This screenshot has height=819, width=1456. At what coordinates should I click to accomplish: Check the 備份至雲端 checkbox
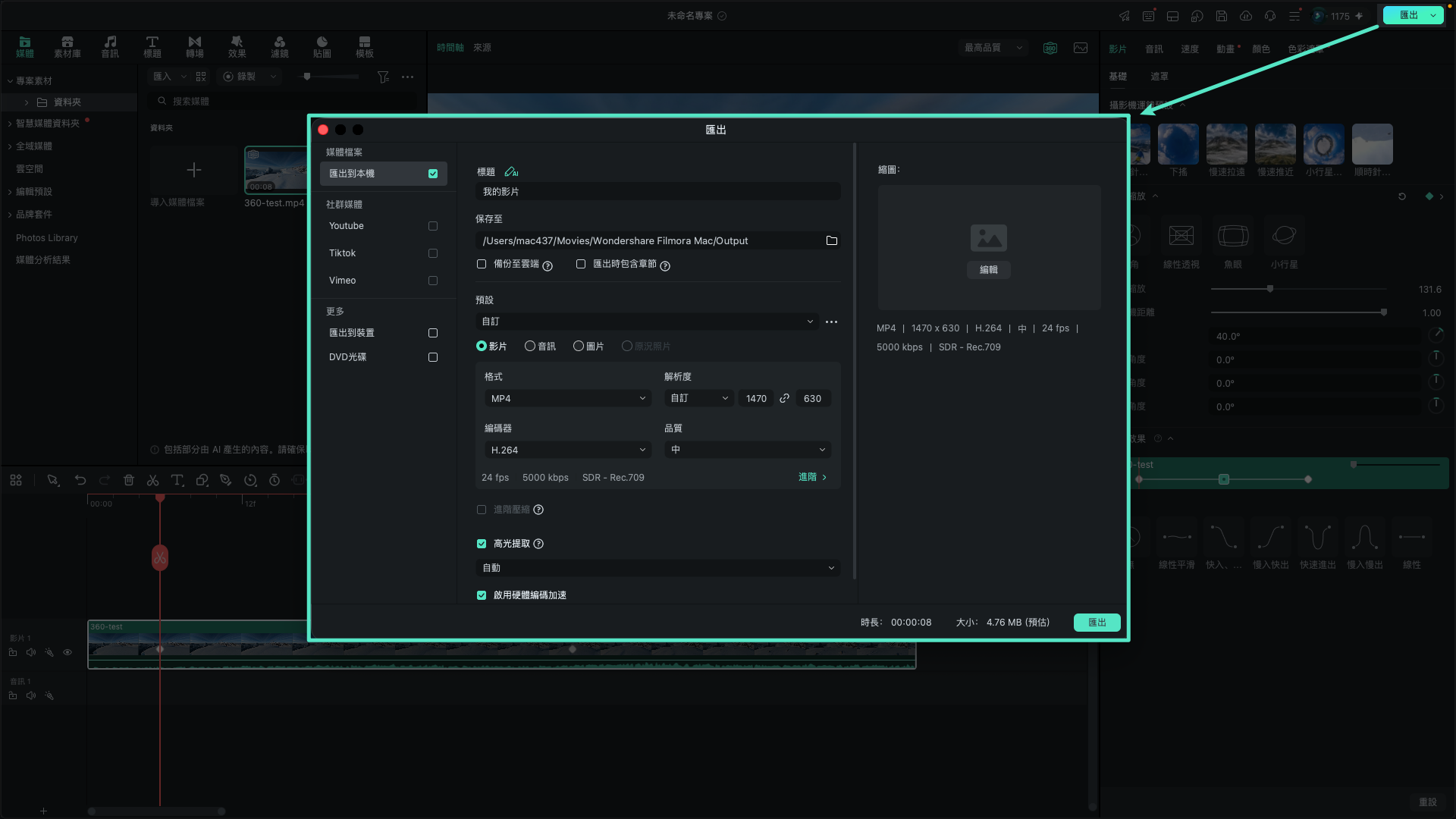482,264
